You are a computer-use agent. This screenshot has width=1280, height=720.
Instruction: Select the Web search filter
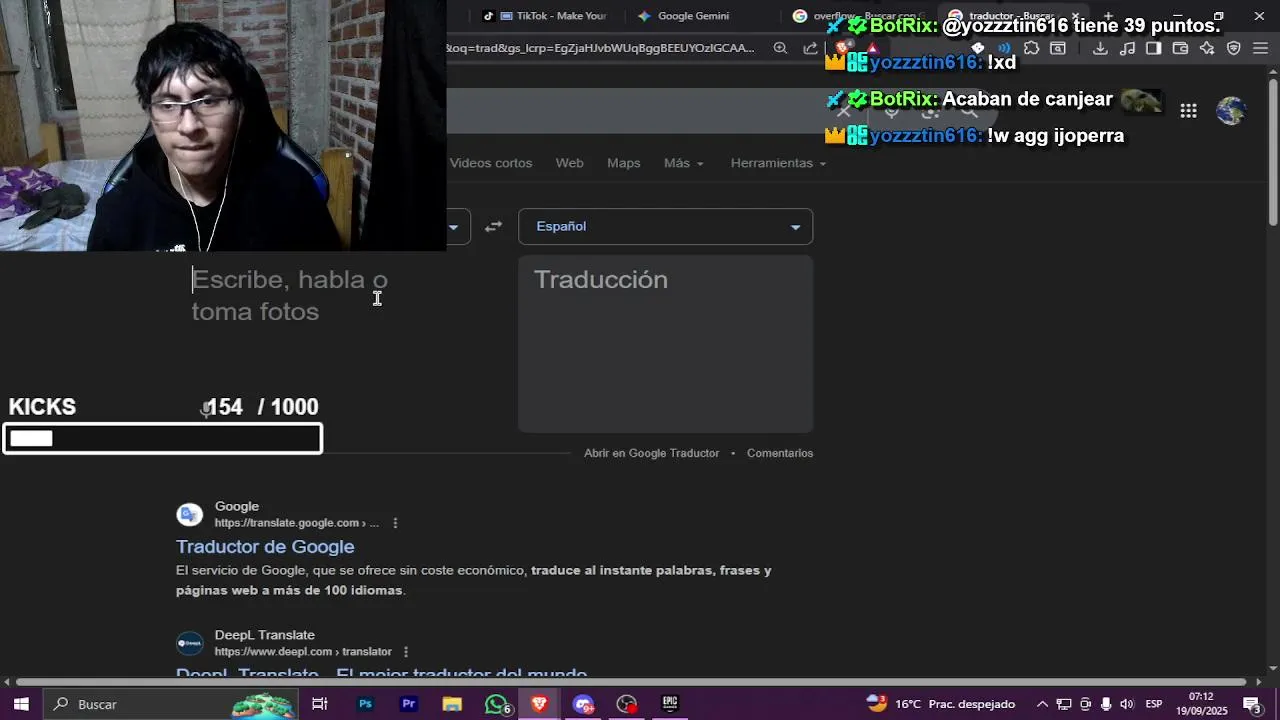569,163
